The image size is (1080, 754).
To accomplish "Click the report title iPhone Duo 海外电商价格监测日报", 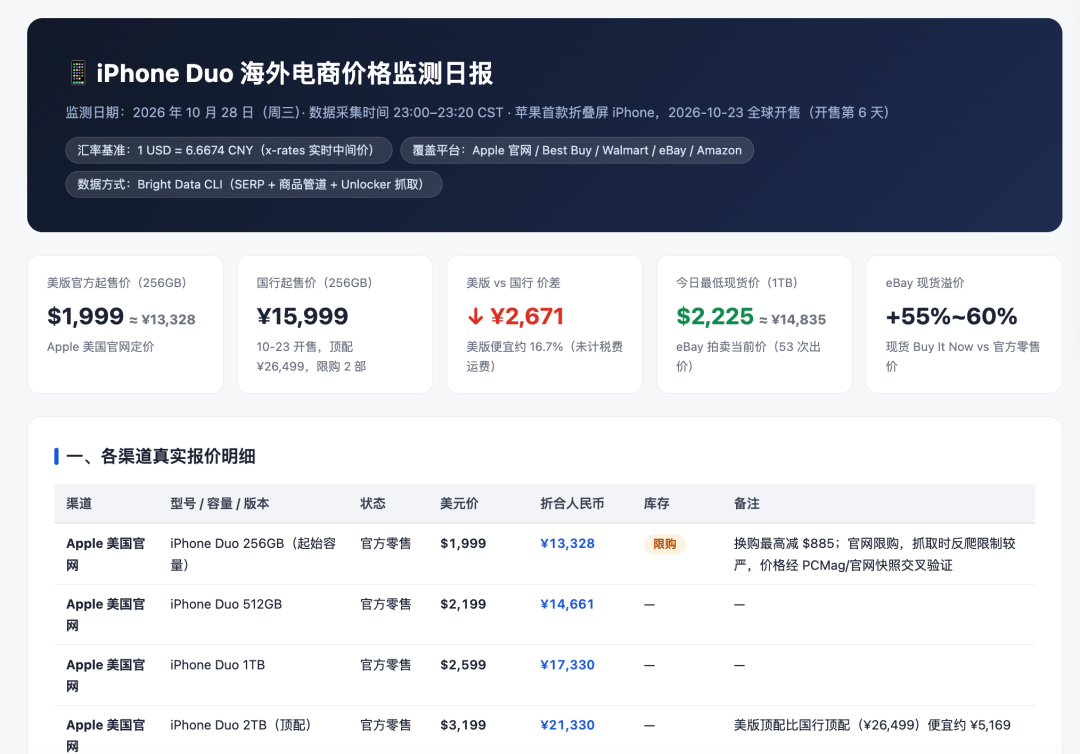I will (295, 73).
